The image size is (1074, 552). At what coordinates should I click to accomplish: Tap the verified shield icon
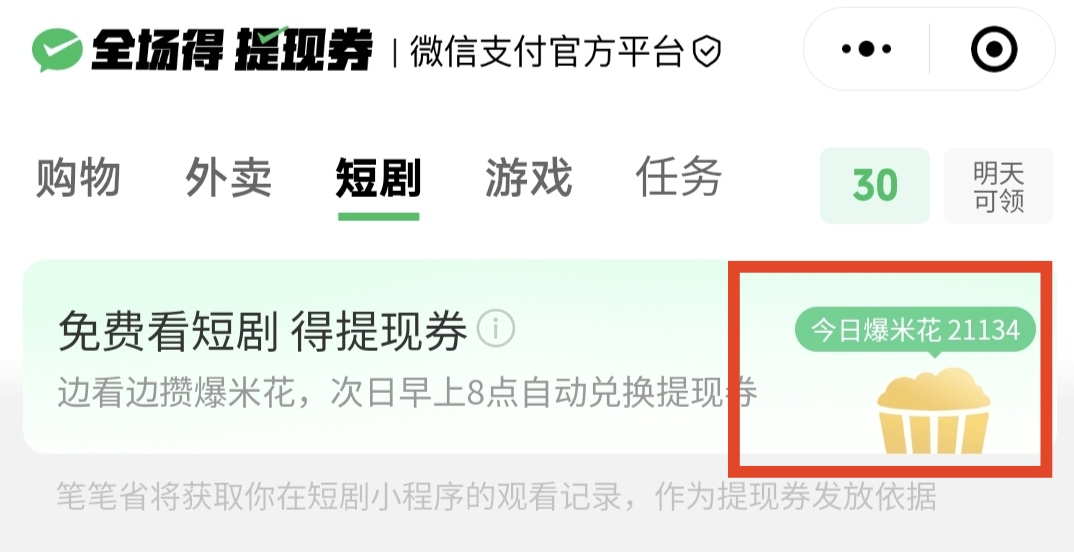[x=706, y=51]
